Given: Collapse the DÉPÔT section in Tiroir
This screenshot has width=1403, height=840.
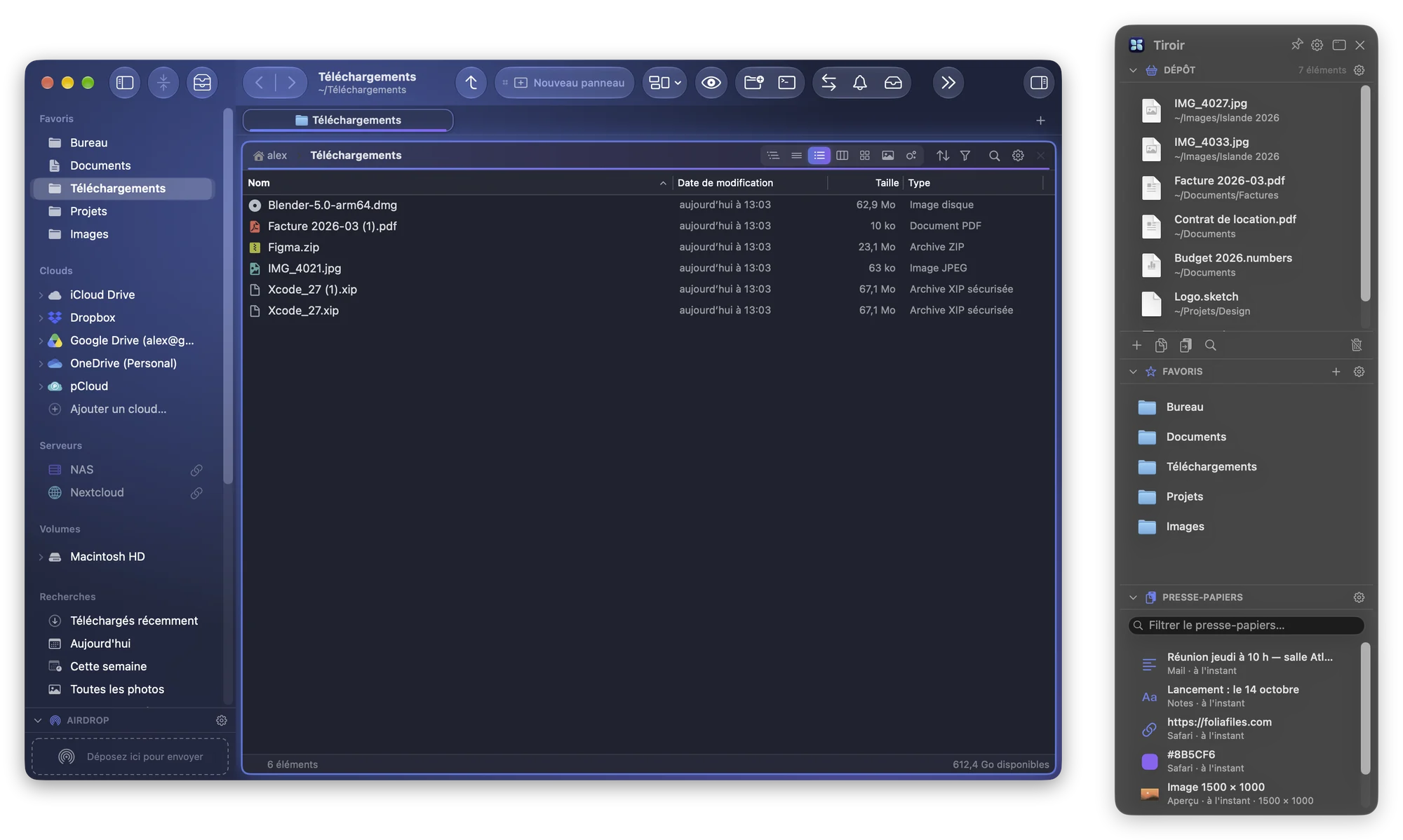Looking at the screenshot, I should tap(1133, 70).
